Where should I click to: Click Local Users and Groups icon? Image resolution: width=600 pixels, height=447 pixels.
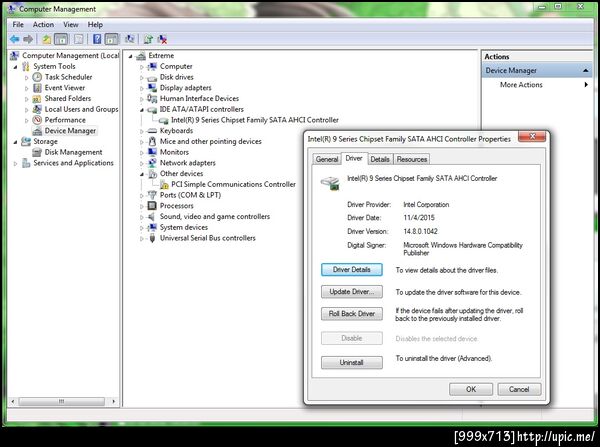click(37, 109)
